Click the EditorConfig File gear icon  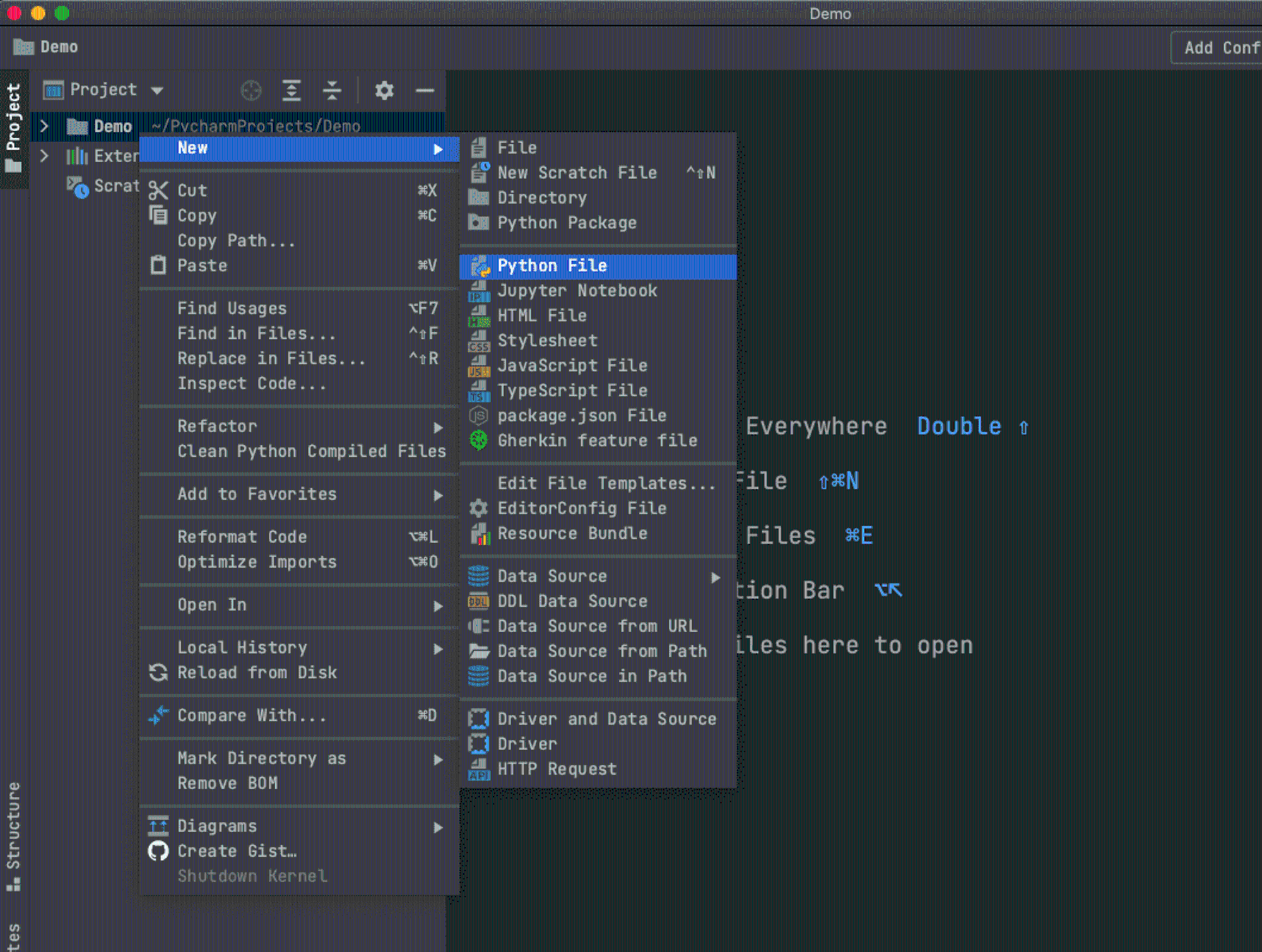click(x=479, y=508)
